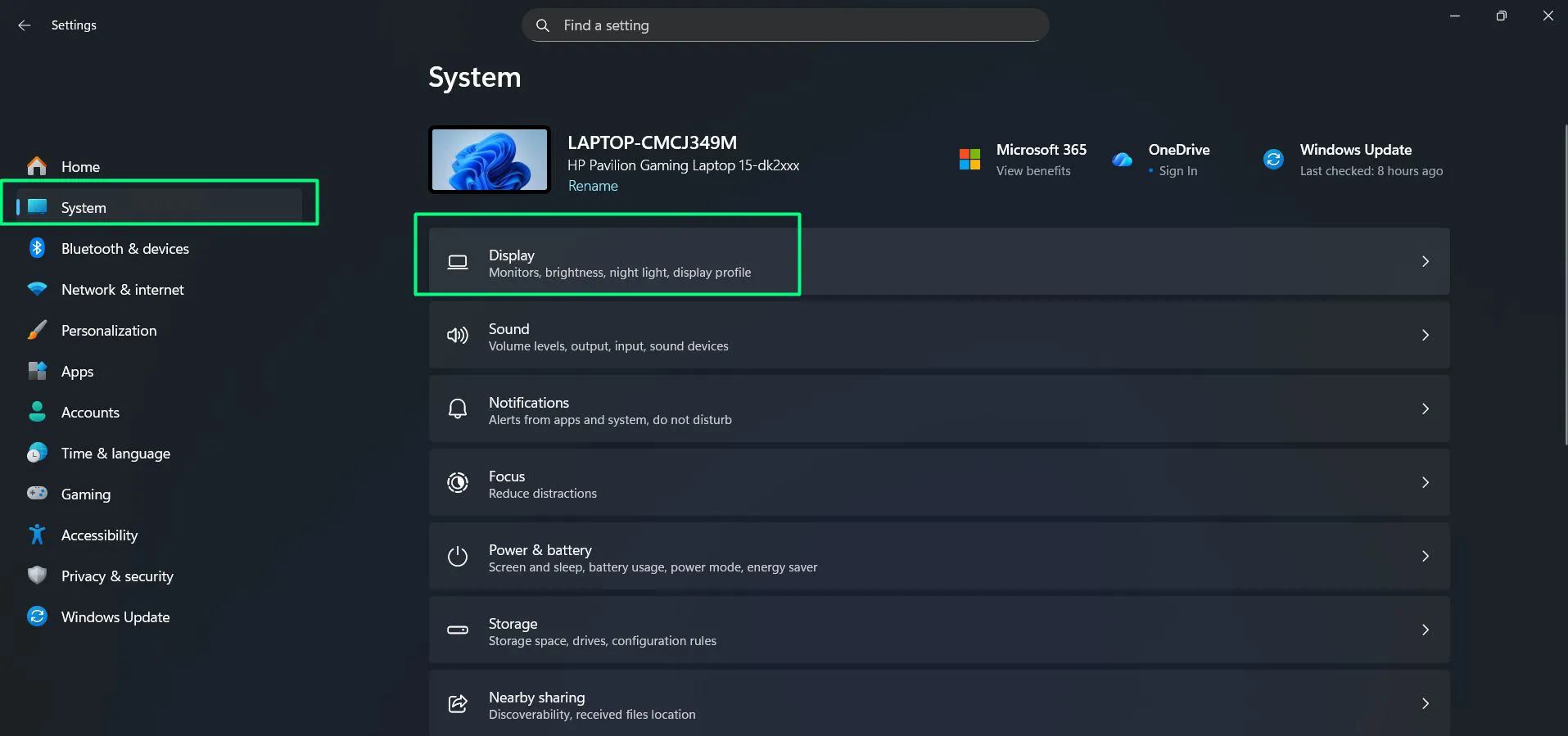Expand Storage settings chevron
The height and width of the screenshot is (736, 1568).
[1426, 630]
